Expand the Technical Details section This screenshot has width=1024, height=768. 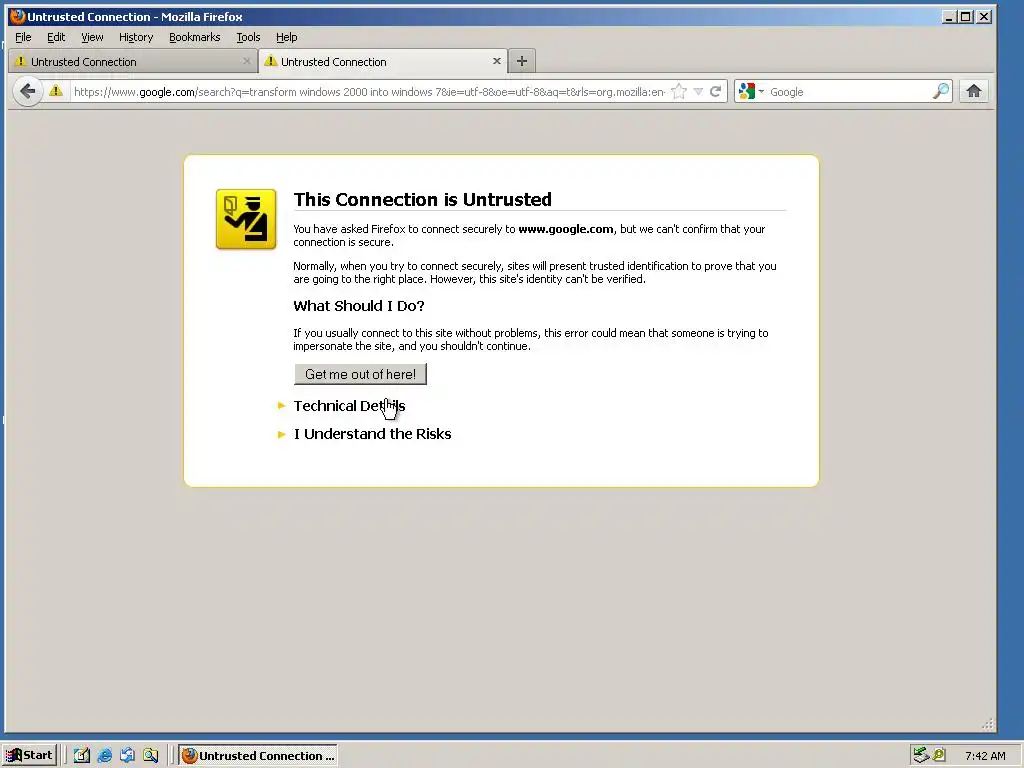pos(349,406)
